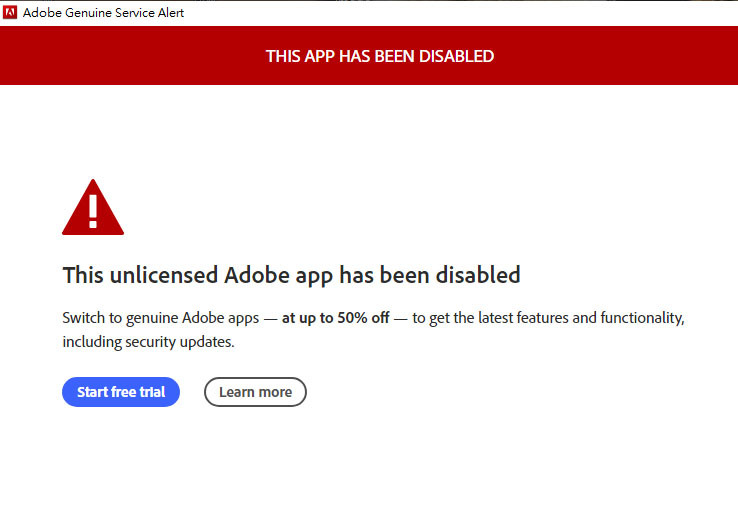Click the Start free trial button
Viewport: 738px width, 521px height.
121,392
